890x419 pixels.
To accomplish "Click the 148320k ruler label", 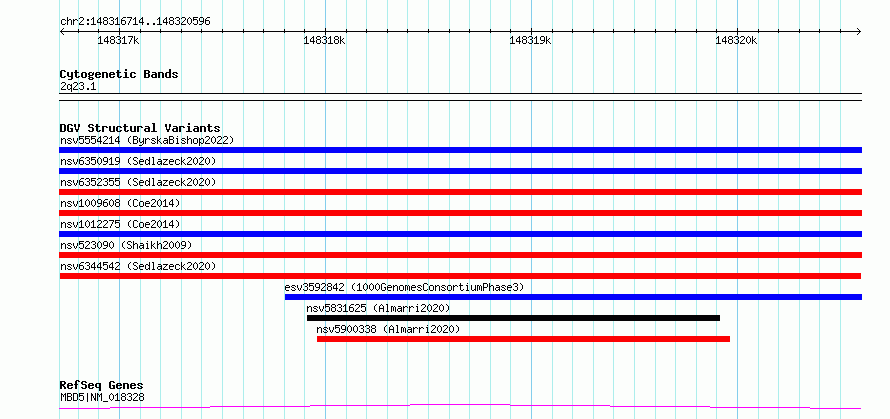I will click(737, 40).
